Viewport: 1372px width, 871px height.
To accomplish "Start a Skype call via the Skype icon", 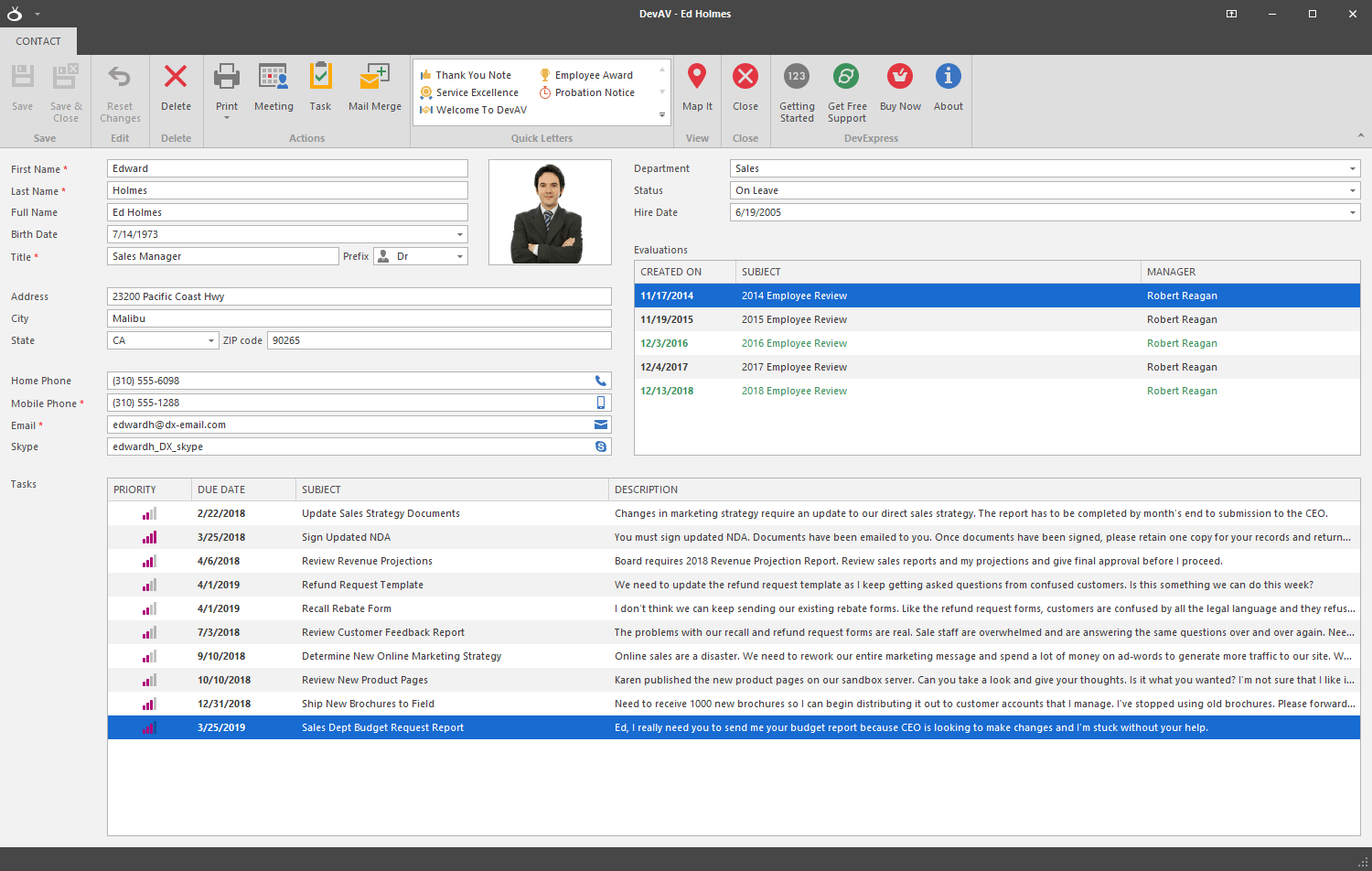I will click(x=601, y=446).
